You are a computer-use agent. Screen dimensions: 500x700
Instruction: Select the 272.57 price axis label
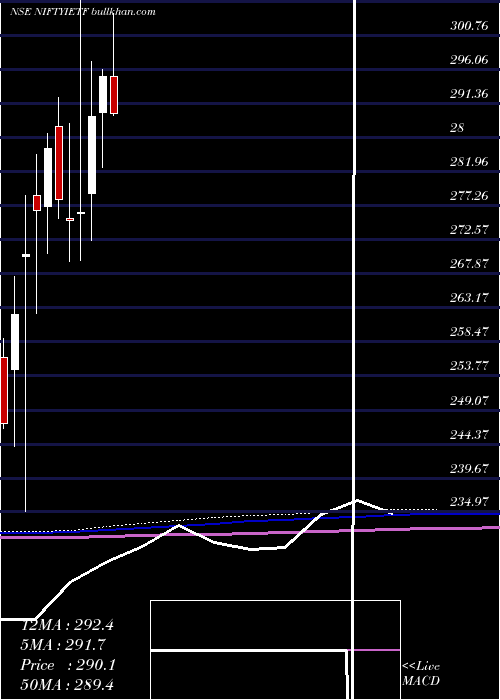(469, 230)
